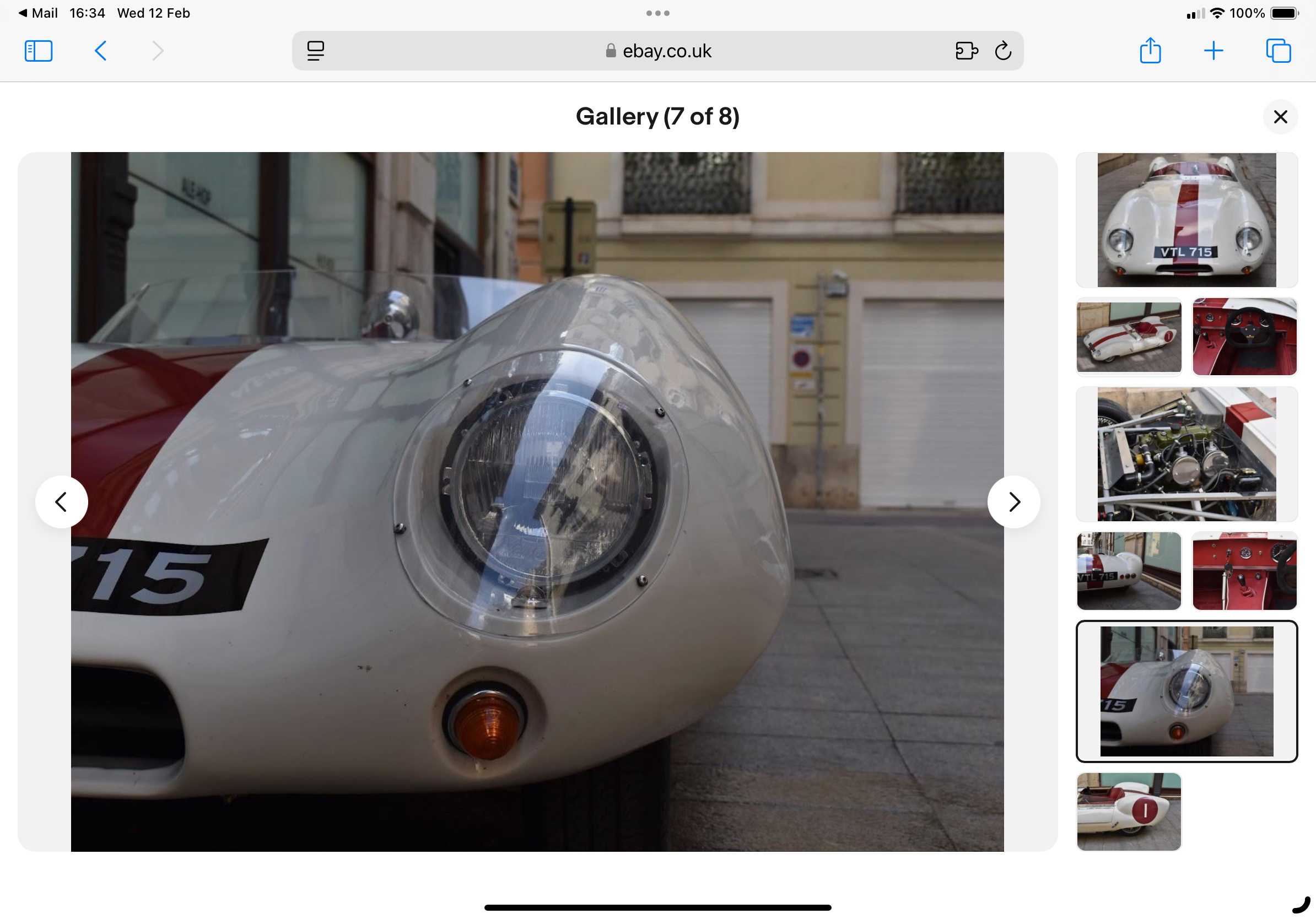This screenshot has width=1316, height=919.
Task: Select the front view VTL 715 thumbnail
Action: click(x=1186, y=220)
